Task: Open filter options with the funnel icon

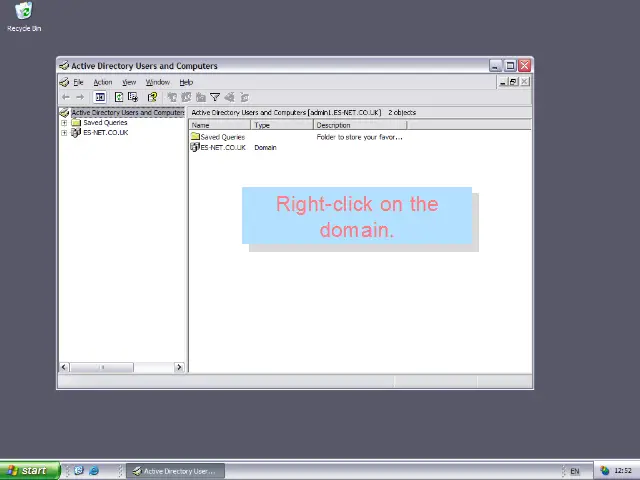Action: pos(215,97)
